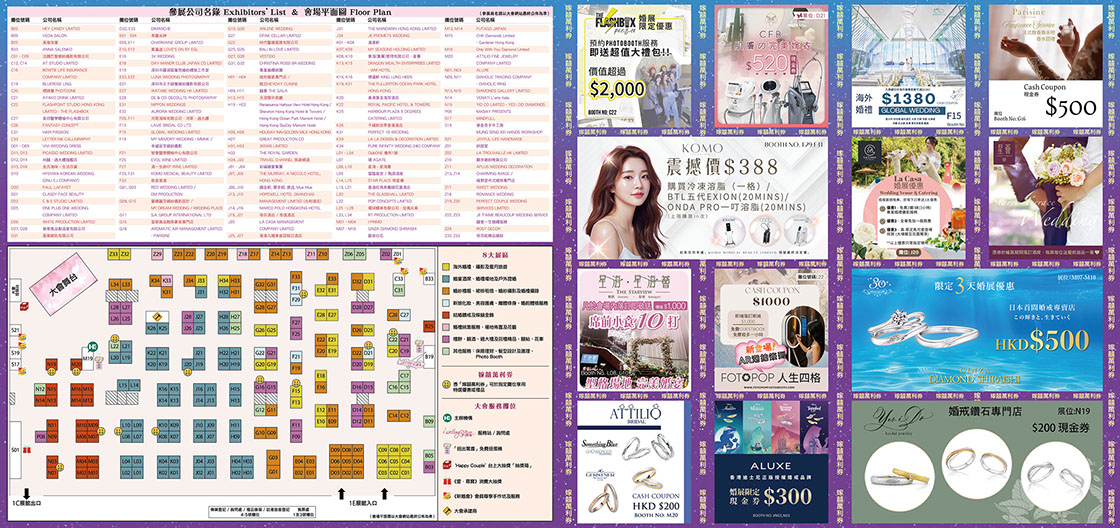Open the Global Wedding $1380 overseas coupon
Image resolution: width=1120 pixels, height=528 pixels.
(x=909, y=66)
